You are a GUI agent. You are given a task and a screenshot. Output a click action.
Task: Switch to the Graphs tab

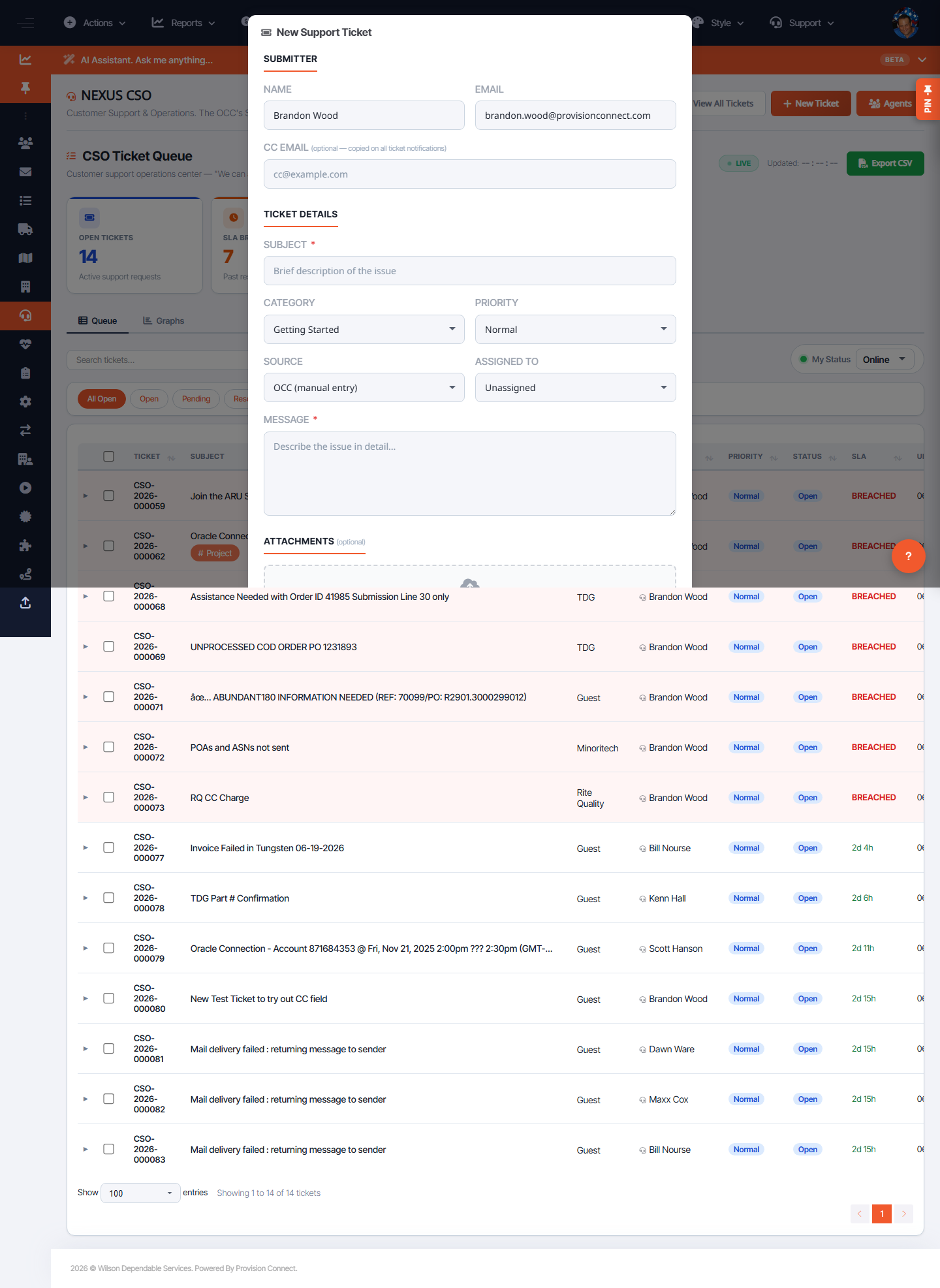(x=164, y=321)
